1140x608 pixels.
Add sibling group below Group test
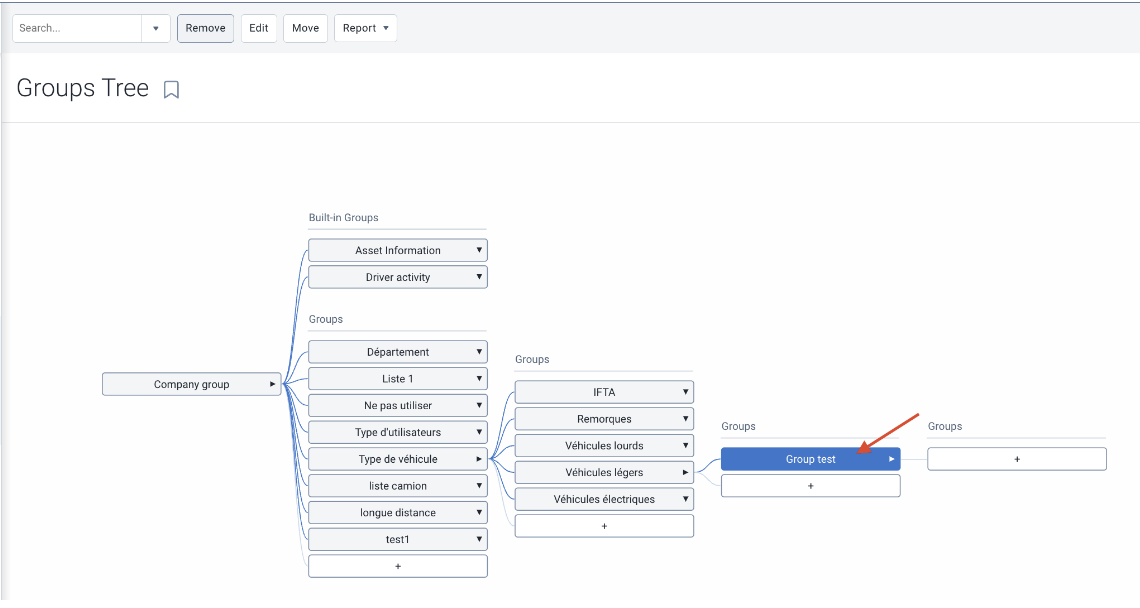click(811, 486)
